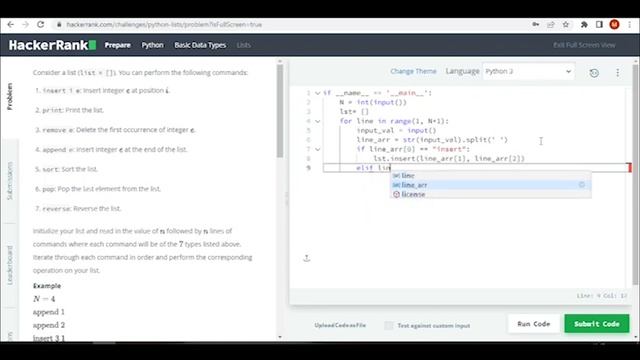Select the 'line' autocomplete suggestion
640x360 pixels.
click(490, 176)
